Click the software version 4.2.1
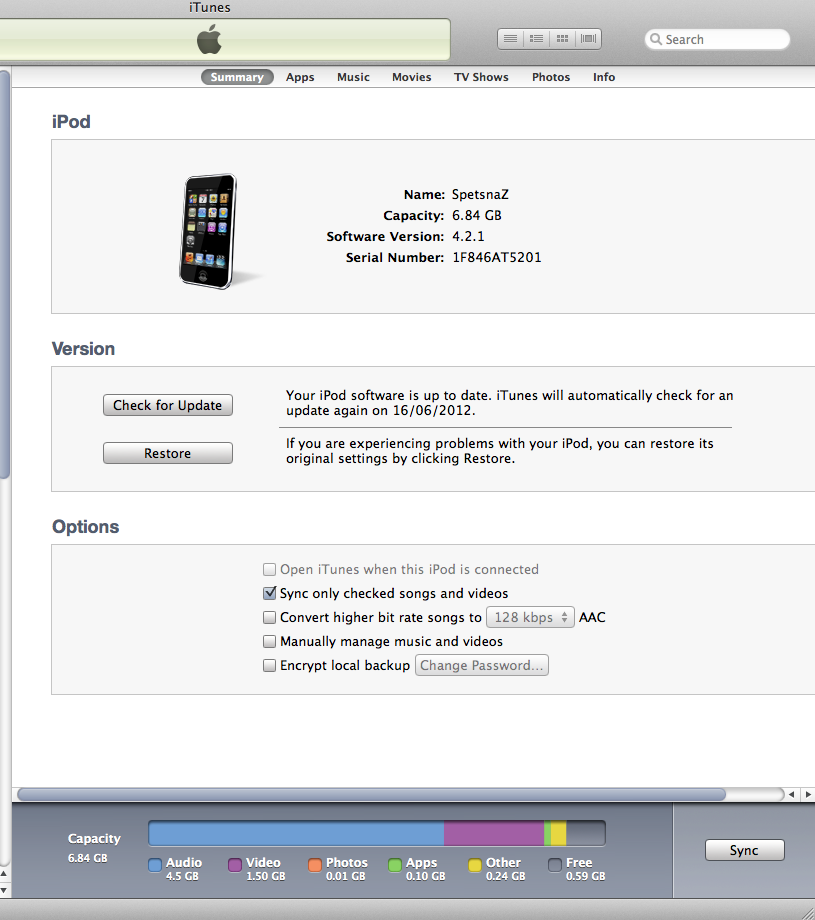This screenshot has height=920, width=815. [x=468, y=236]
